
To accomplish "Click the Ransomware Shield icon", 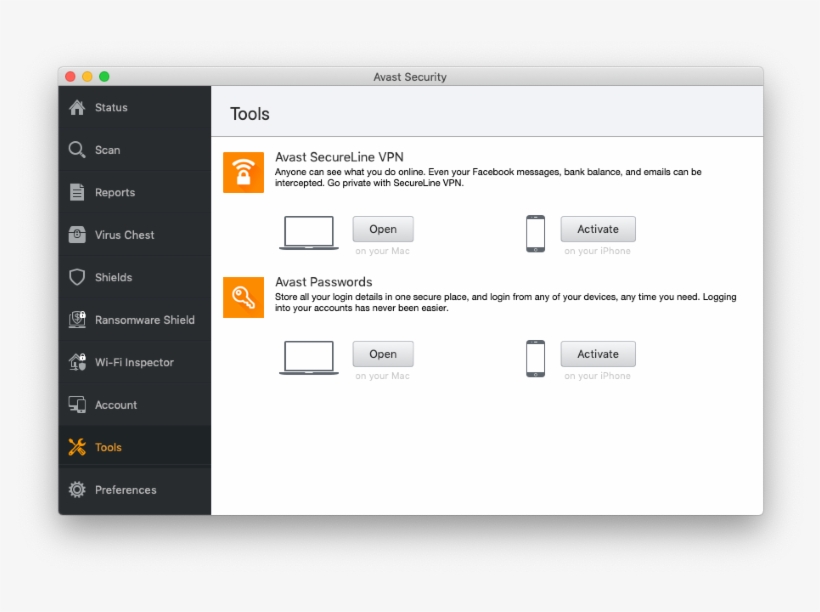I will click(77, 319).
